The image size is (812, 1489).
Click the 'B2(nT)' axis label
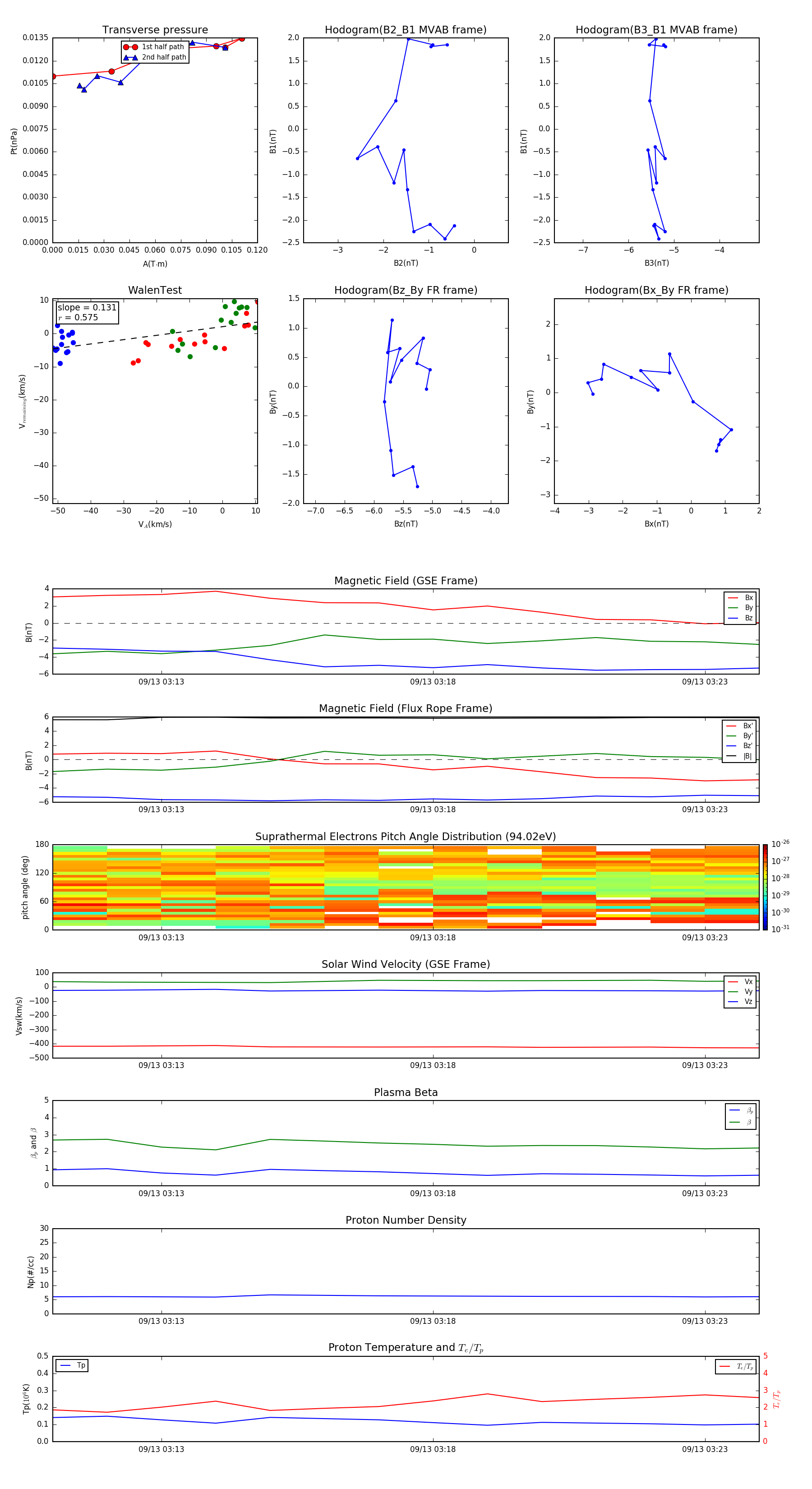click(406, 263)
